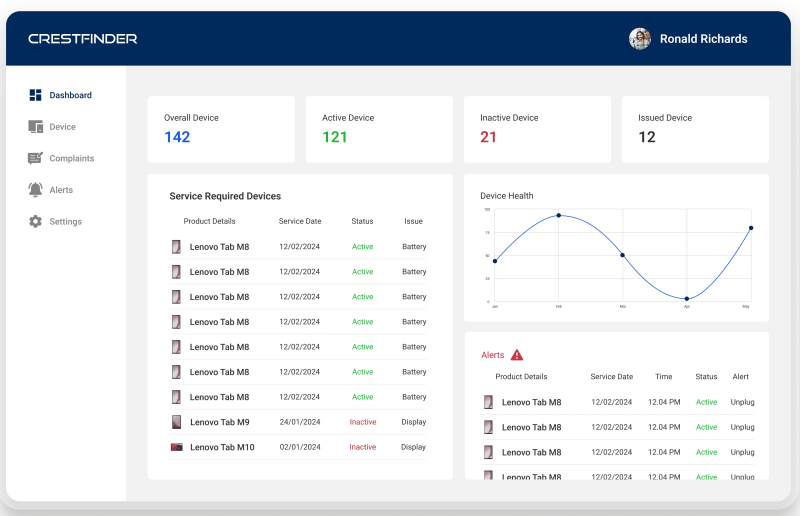Click the Complaints pencil icon

click(x=35, y=158)
